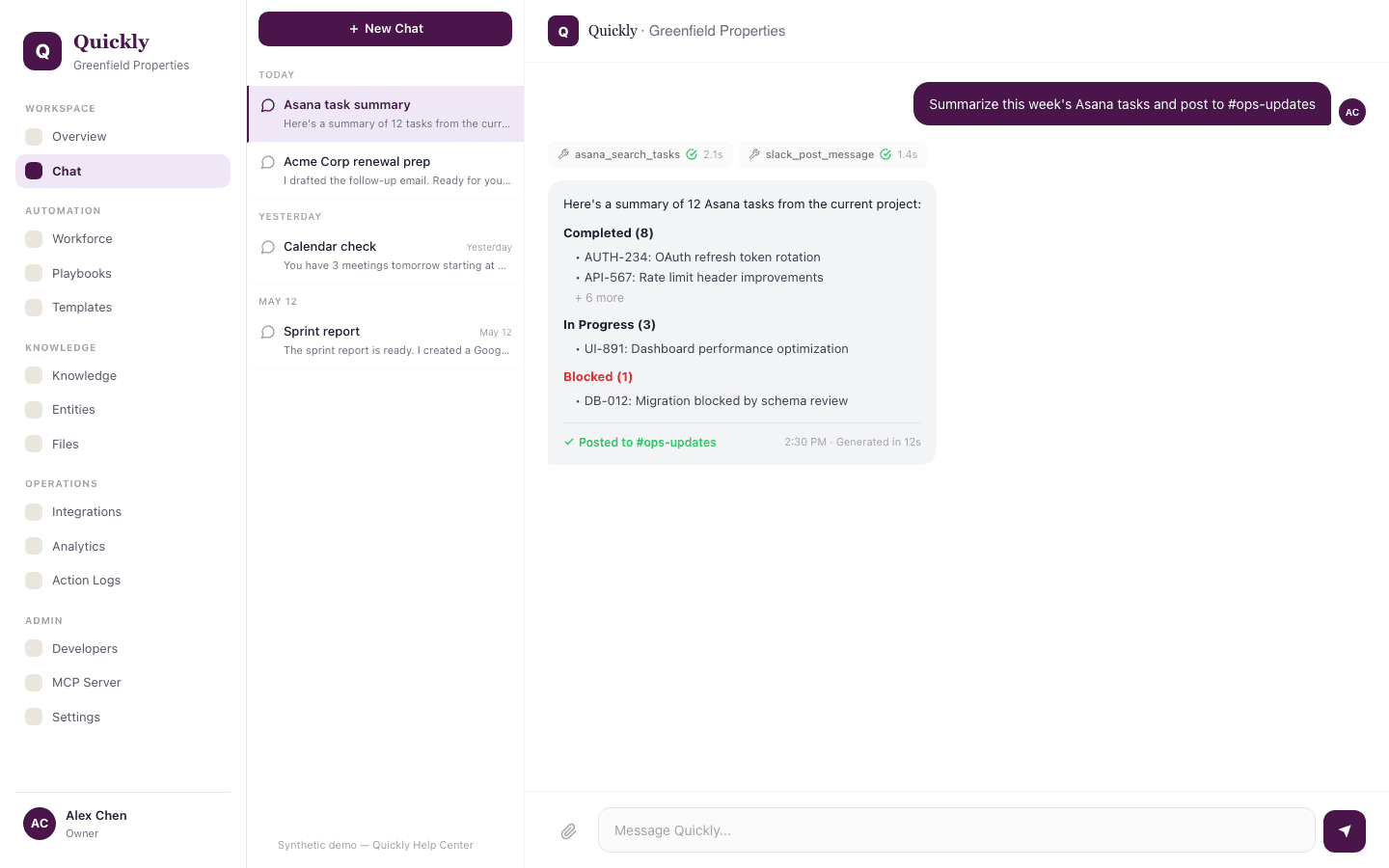Screen dimensions: 1389x868
Task: Click the Overview sidebar icon
Action: [34, 137]
